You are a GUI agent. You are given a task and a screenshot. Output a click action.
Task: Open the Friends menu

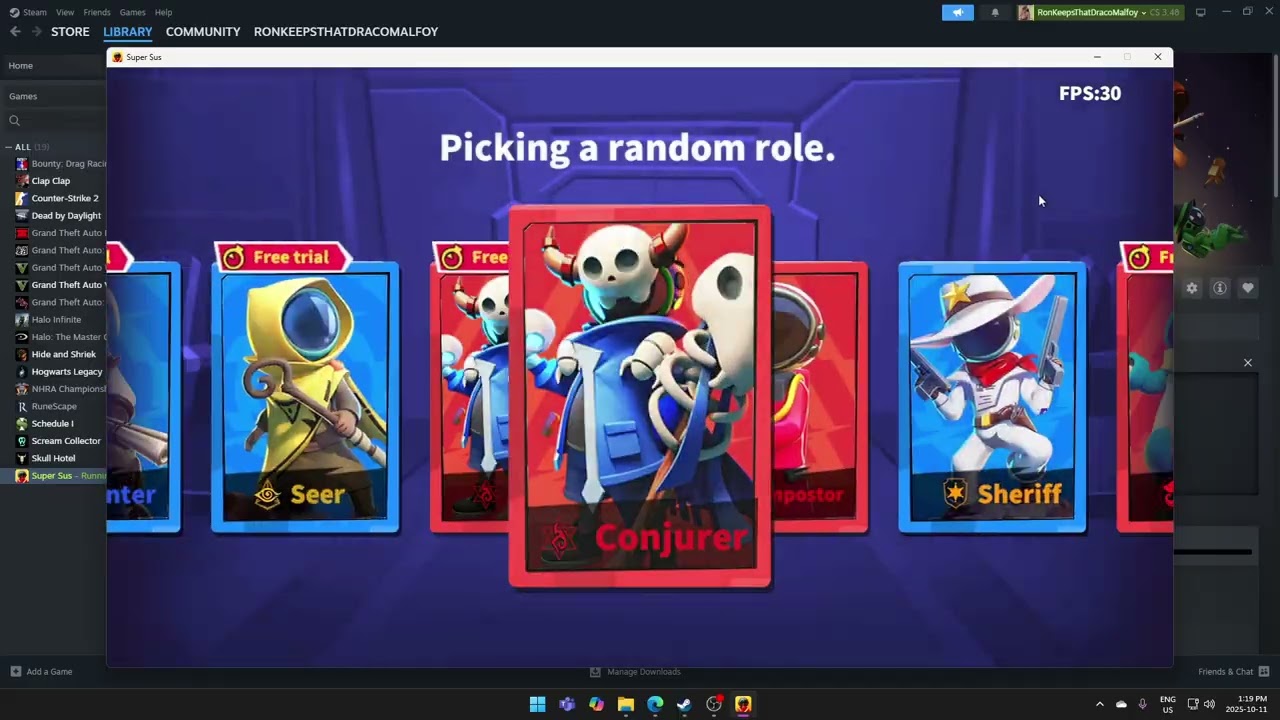(97, 12)
